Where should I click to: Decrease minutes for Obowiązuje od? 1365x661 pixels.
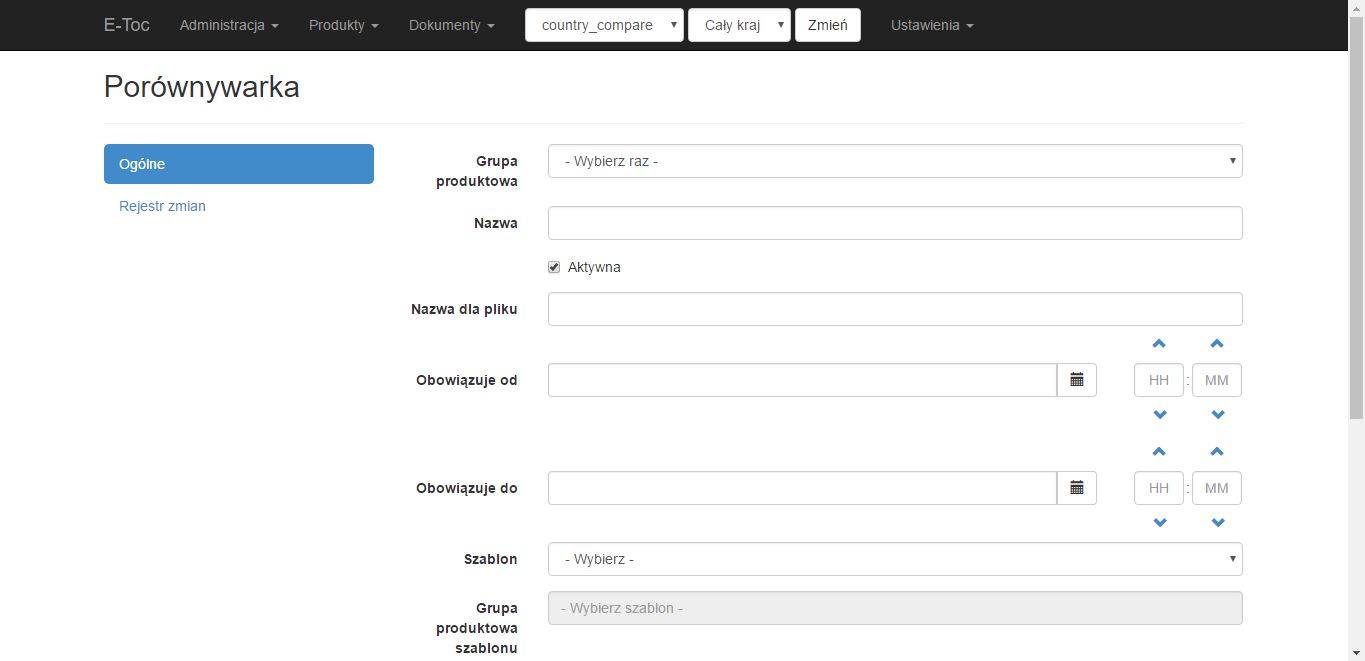pos(1218,415)
